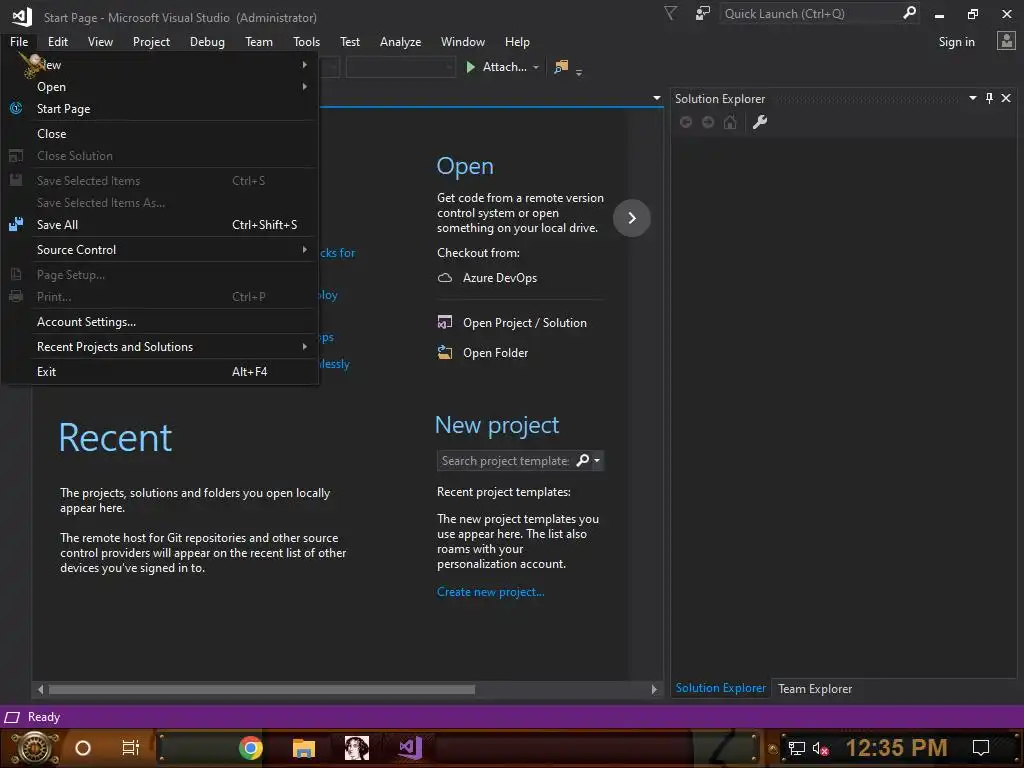Open Solution Explorer window position dropdown
Viewport: 1024px width, 768px height.
coord(972,98)
